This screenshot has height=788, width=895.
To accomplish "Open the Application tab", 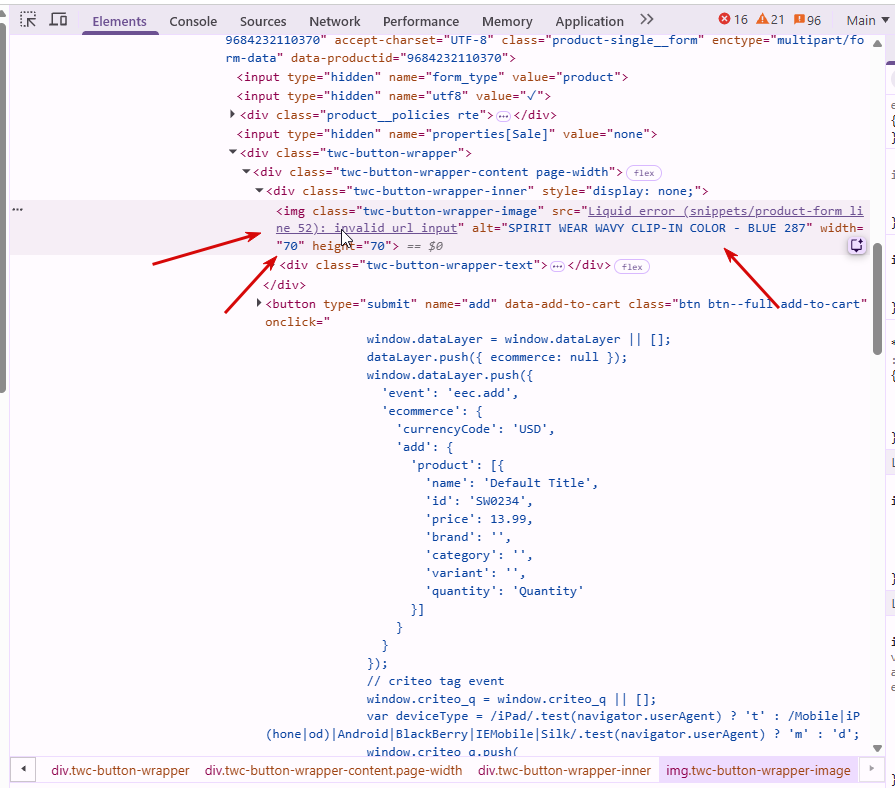I will 589,21.
